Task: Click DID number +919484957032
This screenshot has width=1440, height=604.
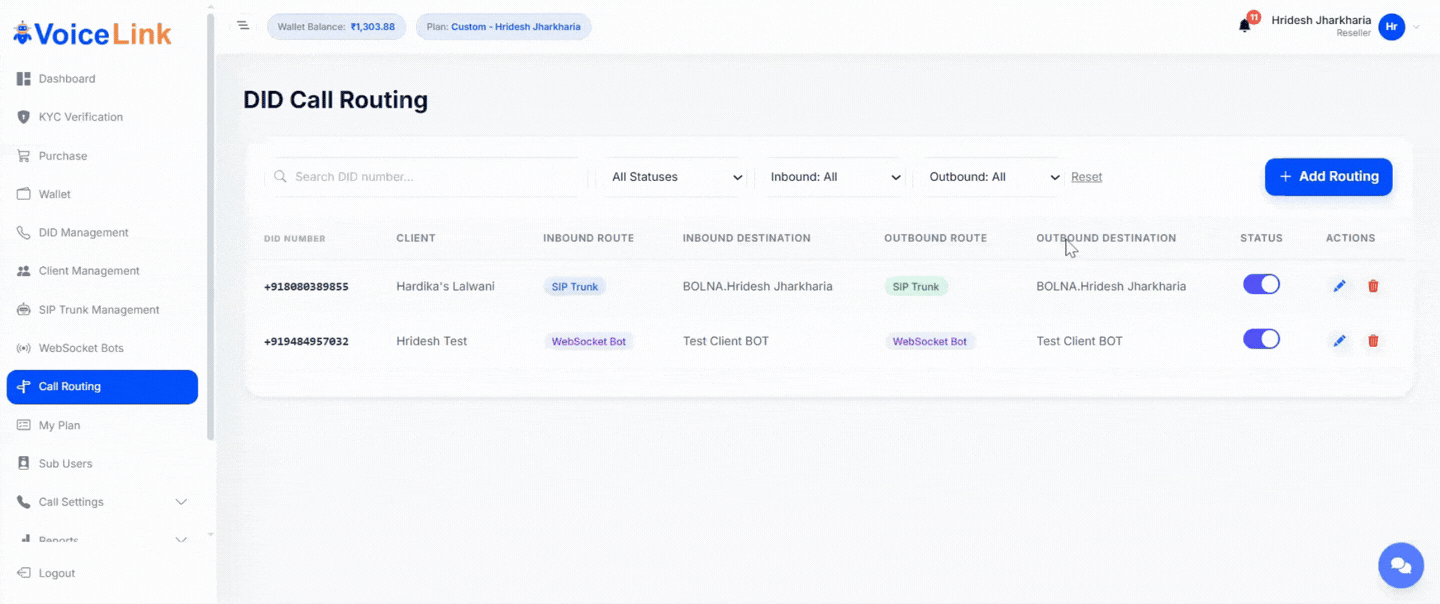Action: pyautogui.click(x=306, y=341)
